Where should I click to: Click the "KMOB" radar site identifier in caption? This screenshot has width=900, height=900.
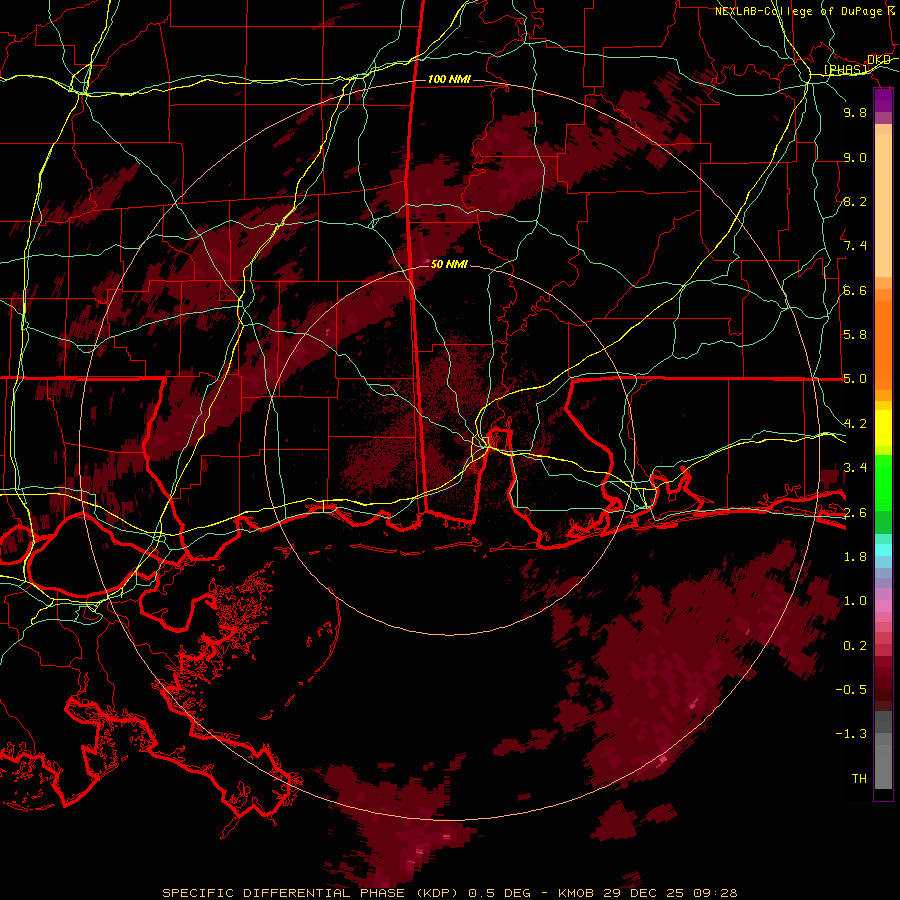576,893
